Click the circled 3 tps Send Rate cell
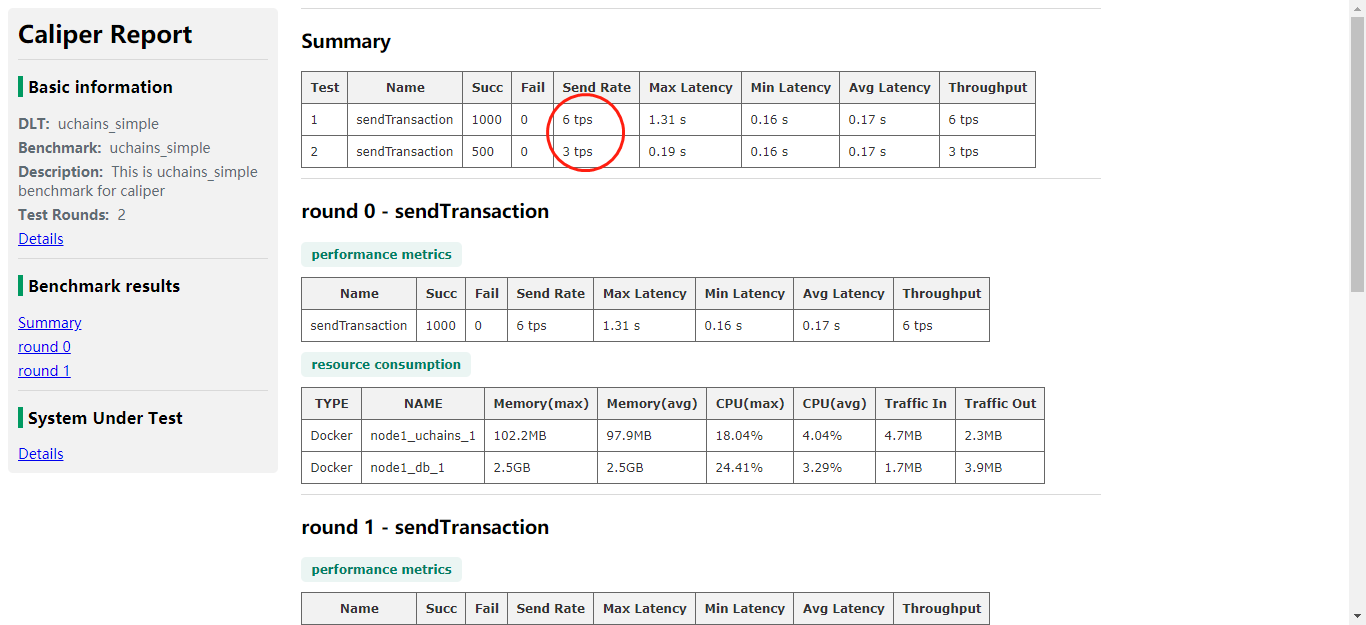This screenshot has height=625, width=1366. coord(578,152)
